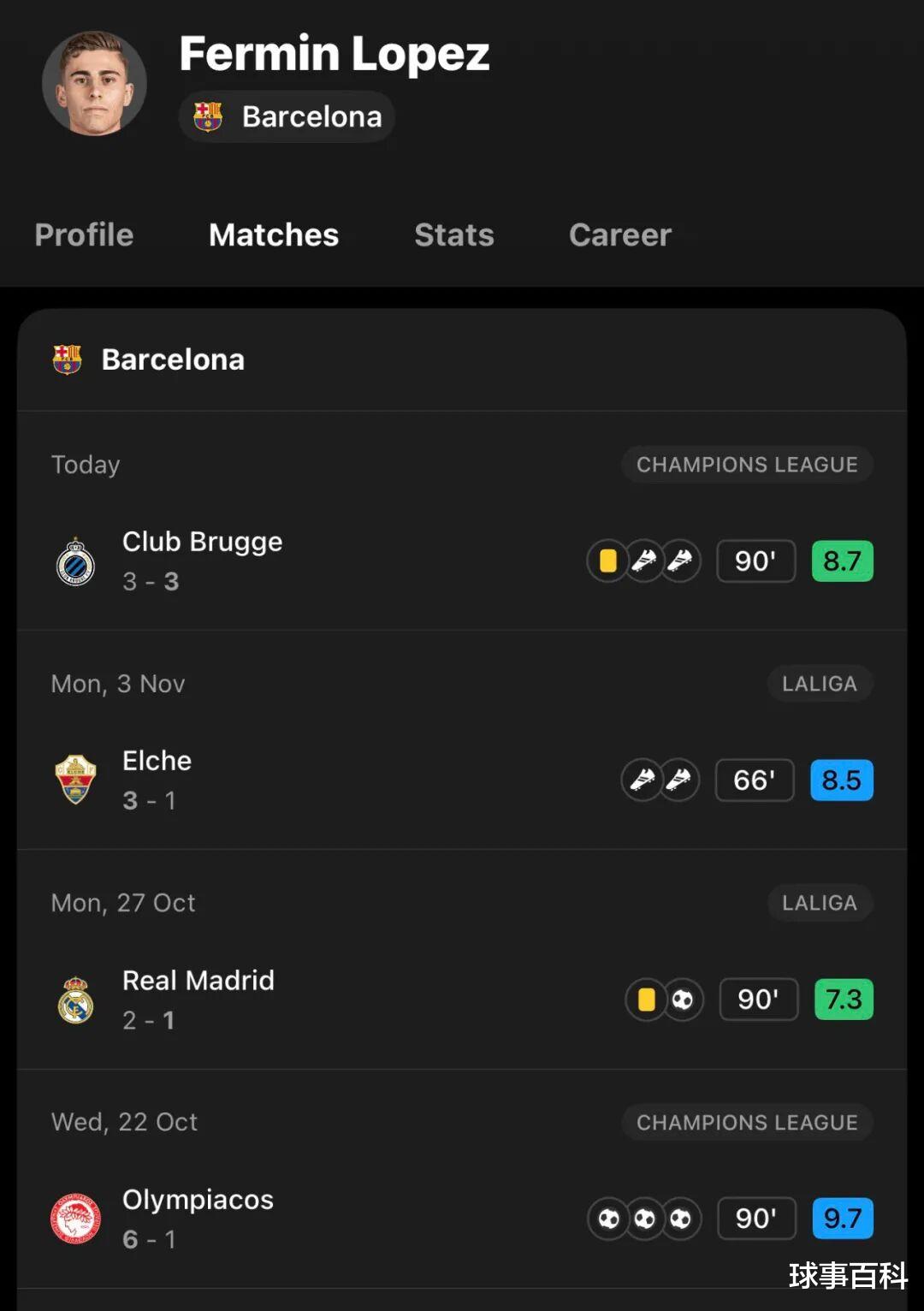Click the Real Madrid crest
The width and height of the screenshot is (924, 1311).
tap(75, 1000)
